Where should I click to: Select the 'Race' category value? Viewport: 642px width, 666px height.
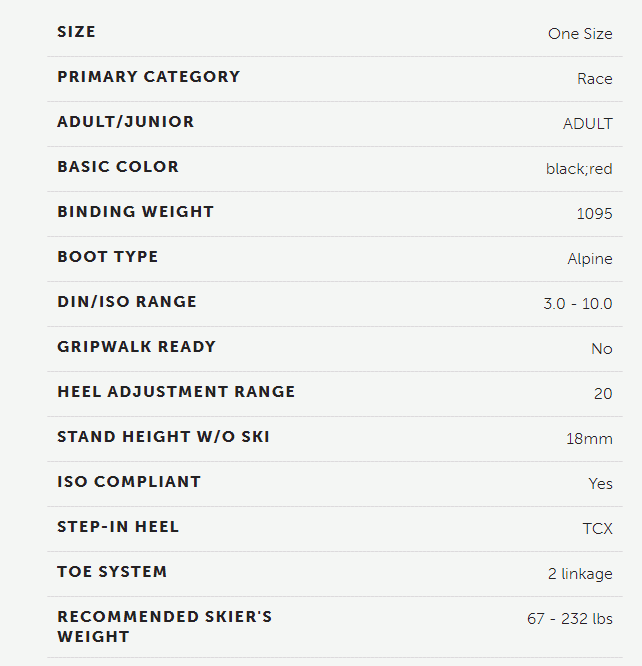coord(594,79)
